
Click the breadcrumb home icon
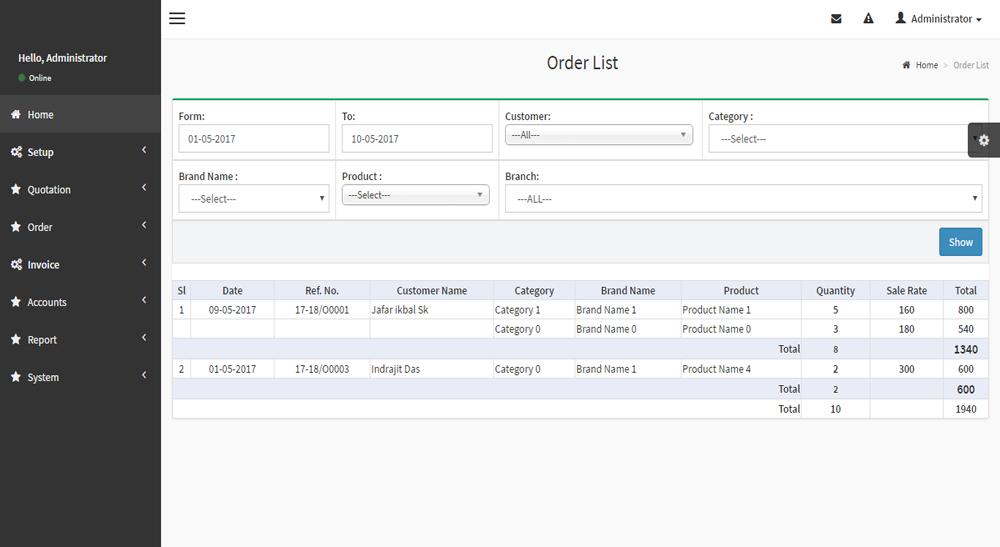(x=906, y=65)
